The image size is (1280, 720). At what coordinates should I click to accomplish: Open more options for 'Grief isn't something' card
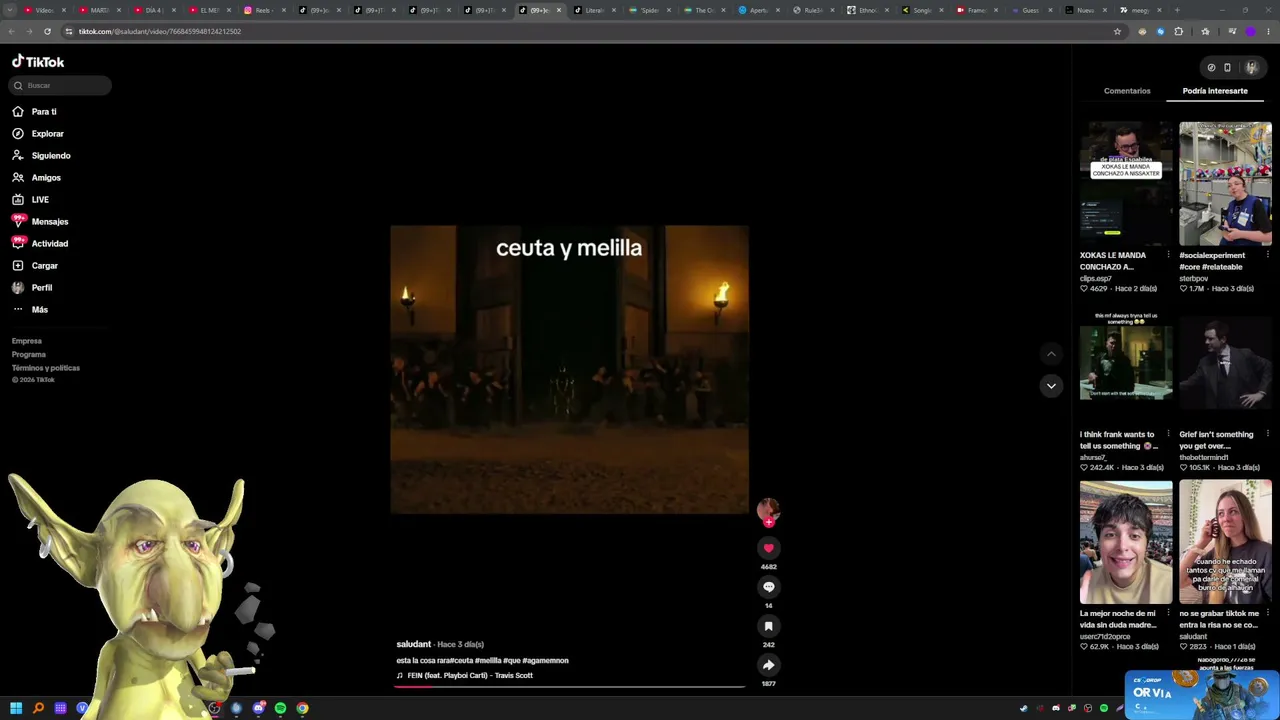coord(1267,434)
